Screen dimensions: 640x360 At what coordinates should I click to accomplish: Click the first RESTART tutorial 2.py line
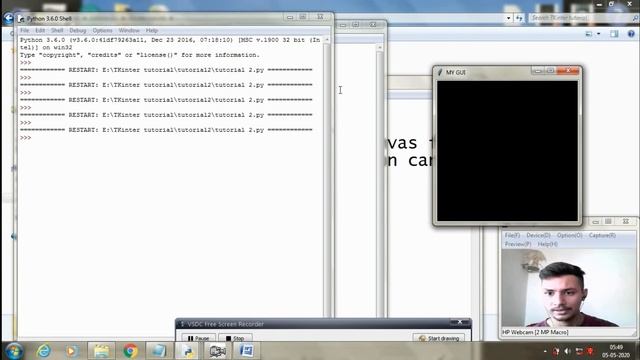(x=166, y=70)
